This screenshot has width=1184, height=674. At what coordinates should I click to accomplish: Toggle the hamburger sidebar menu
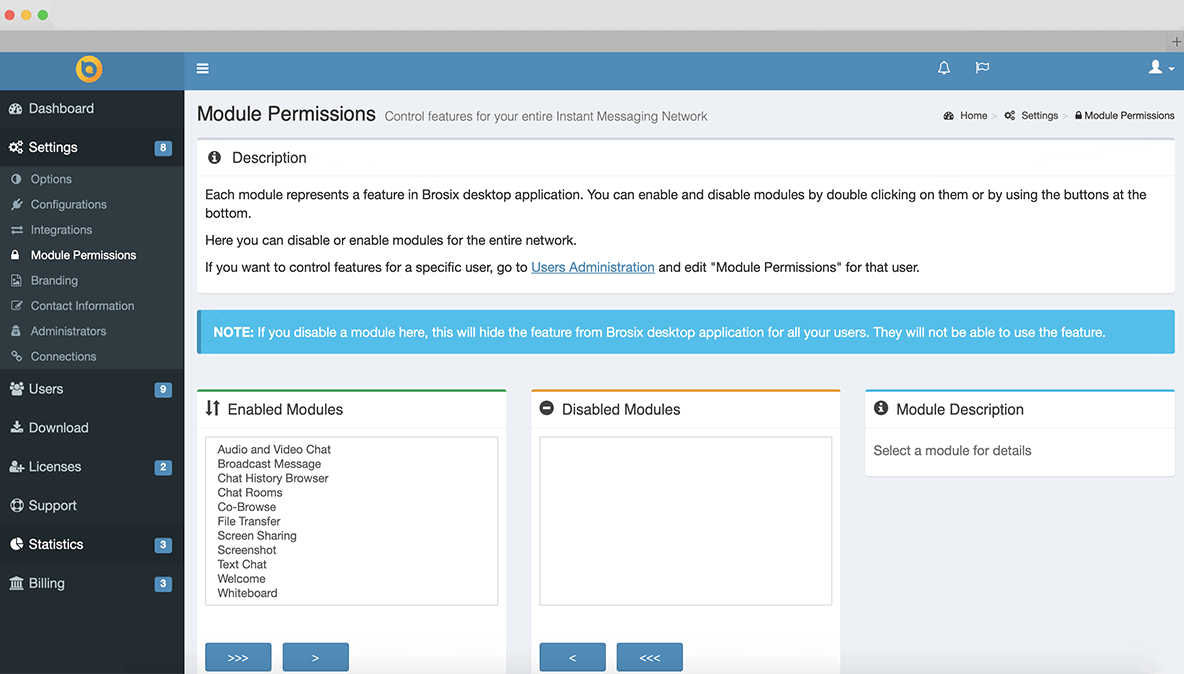click(202, 69)
